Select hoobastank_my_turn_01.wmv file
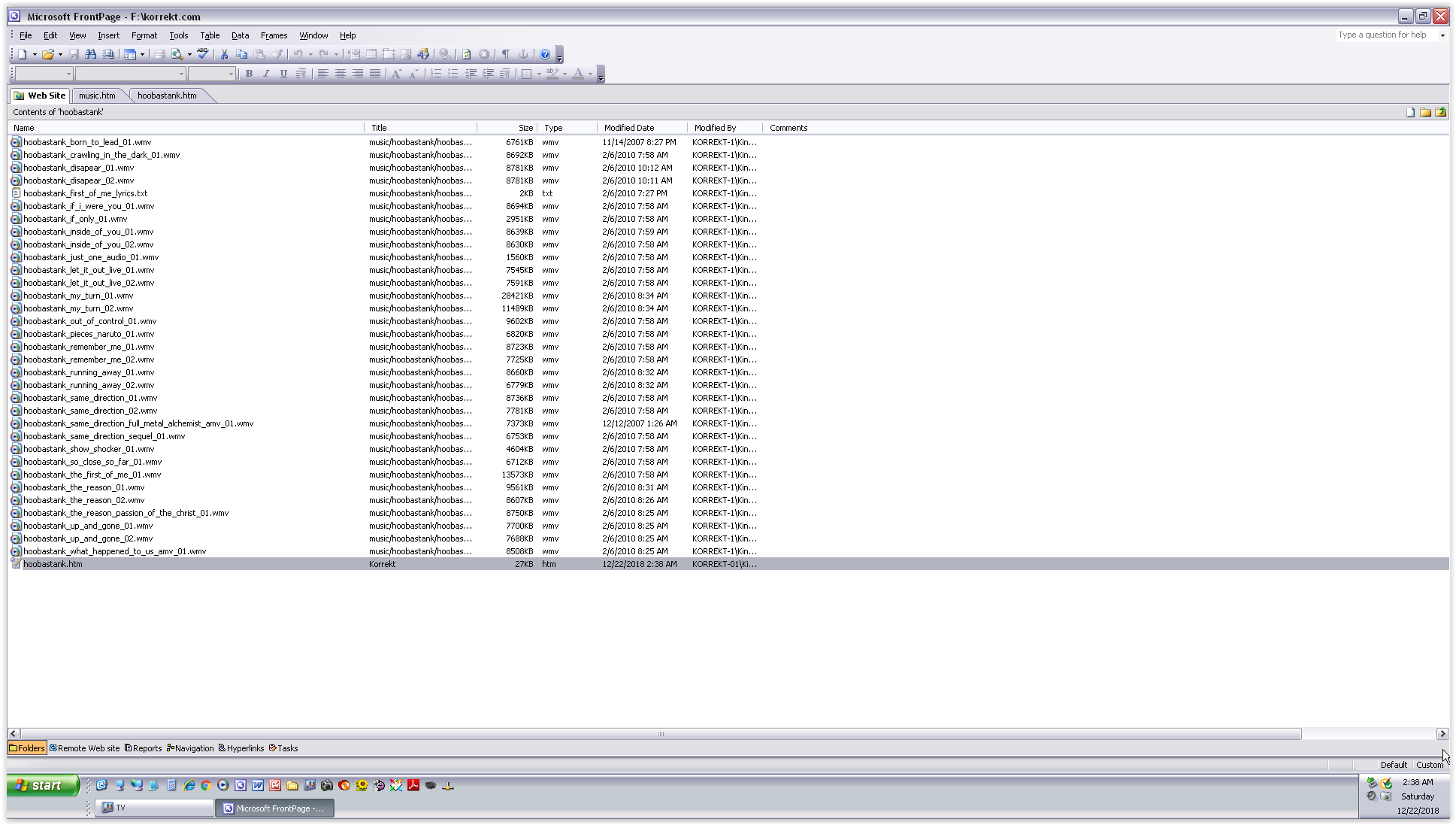 coord(78,296)
